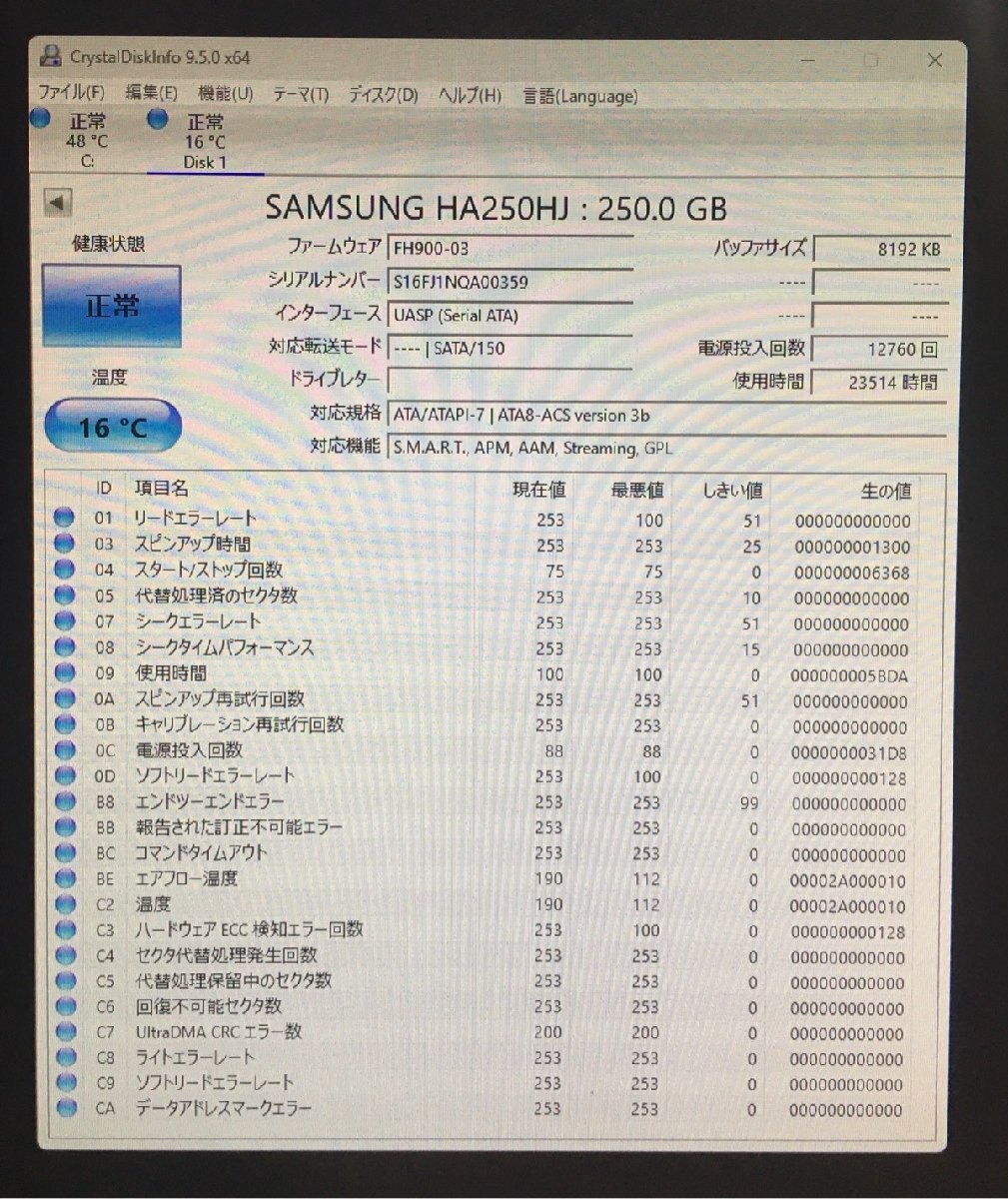Click status orb for BE エアフロー温度
1008x1199 pixels.
coord(64,878)
